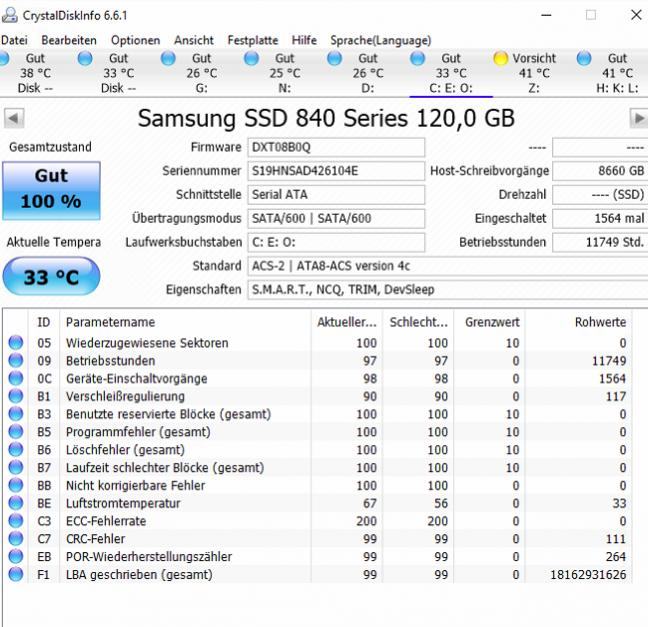The width and height of the screenshot is (648, 627).
Task: Open the Optionen menu
Action: [x=136, y=40]
